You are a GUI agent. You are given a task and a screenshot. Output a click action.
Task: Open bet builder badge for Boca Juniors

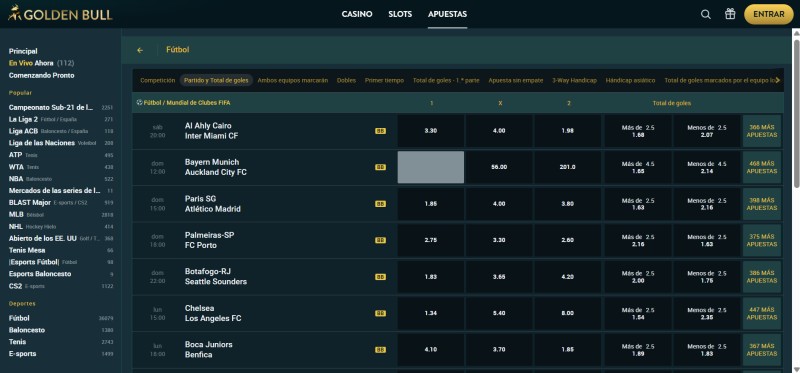[x=380, y=350]
